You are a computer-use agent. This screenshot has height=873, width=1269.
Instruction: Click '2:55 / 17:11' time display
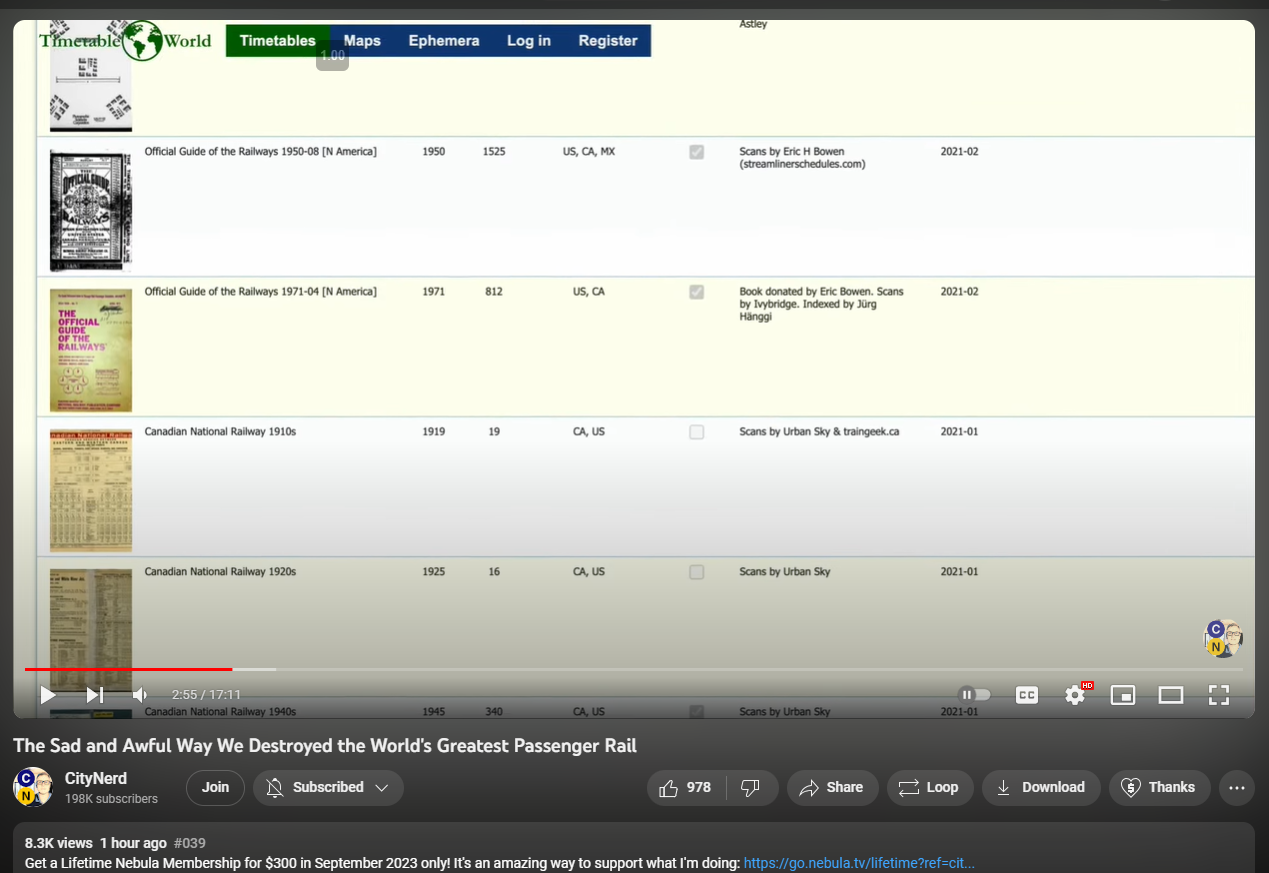[x=206, y=695]
